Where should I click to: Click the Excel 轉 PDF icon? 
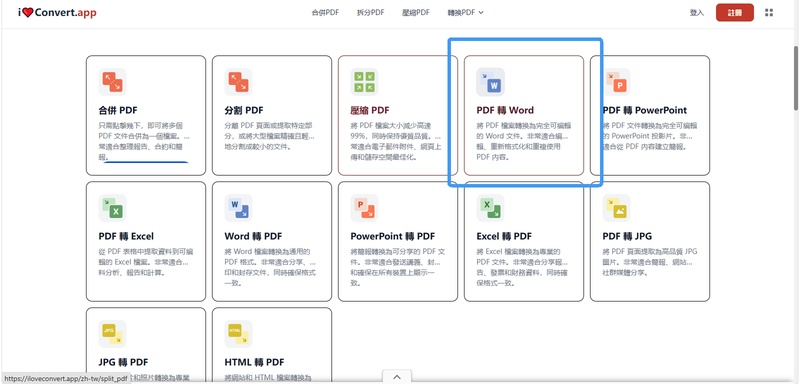click(x=490, y=208)
